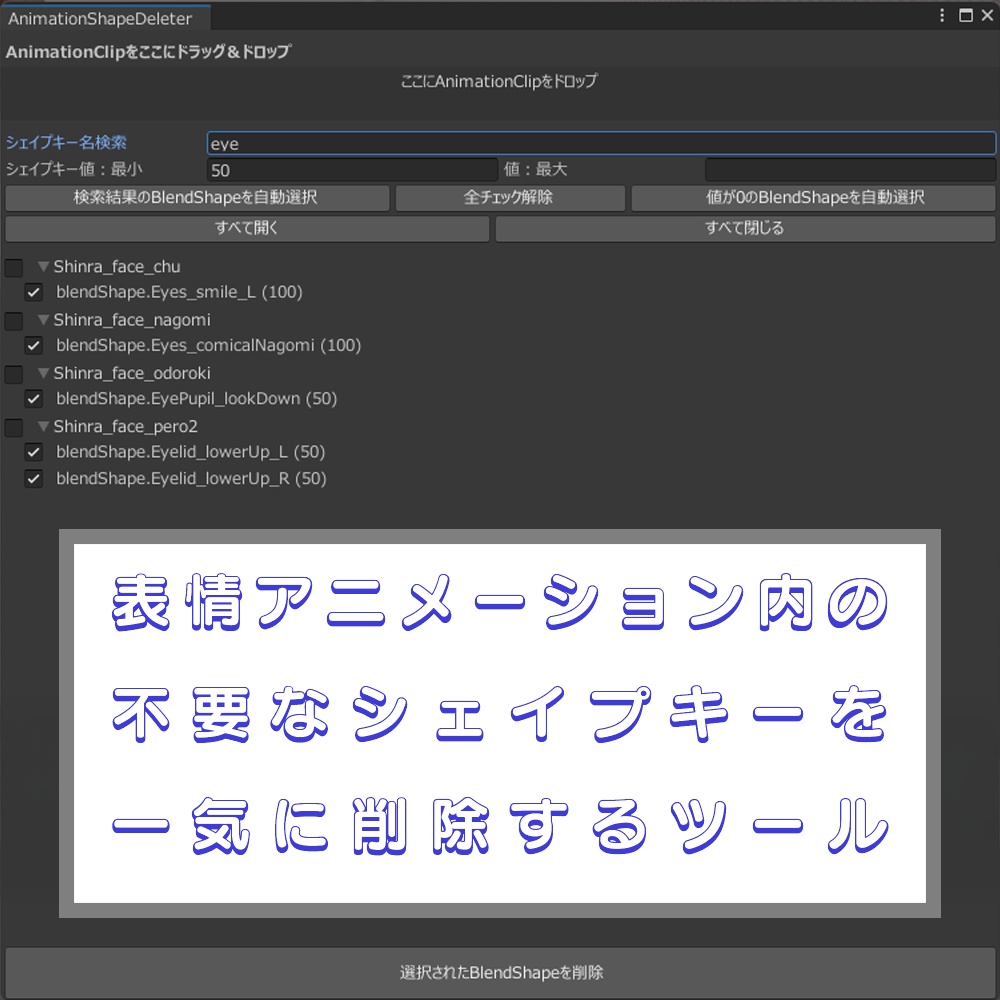Toggle the Shinra_face_chu group checkbox
This screenshot has height=1000, width=1000.
coord(14,267)
